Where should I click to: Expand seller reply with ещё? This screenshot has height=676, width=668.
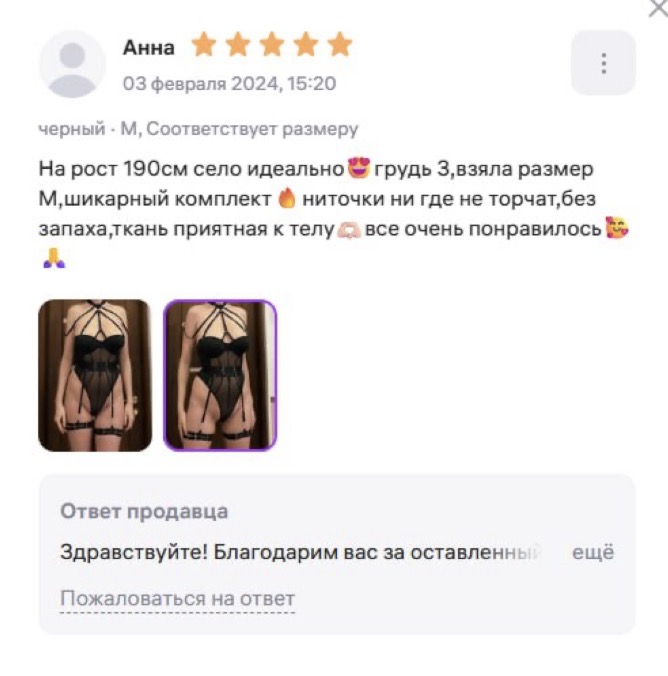[x=593, y=552]
